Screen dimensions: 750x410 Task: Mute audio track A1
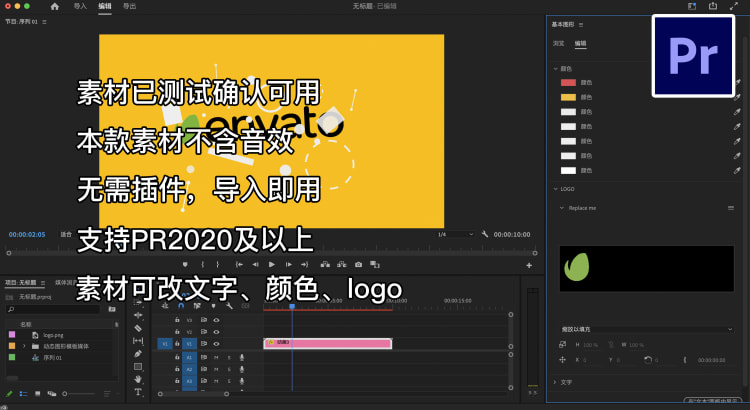216,357
